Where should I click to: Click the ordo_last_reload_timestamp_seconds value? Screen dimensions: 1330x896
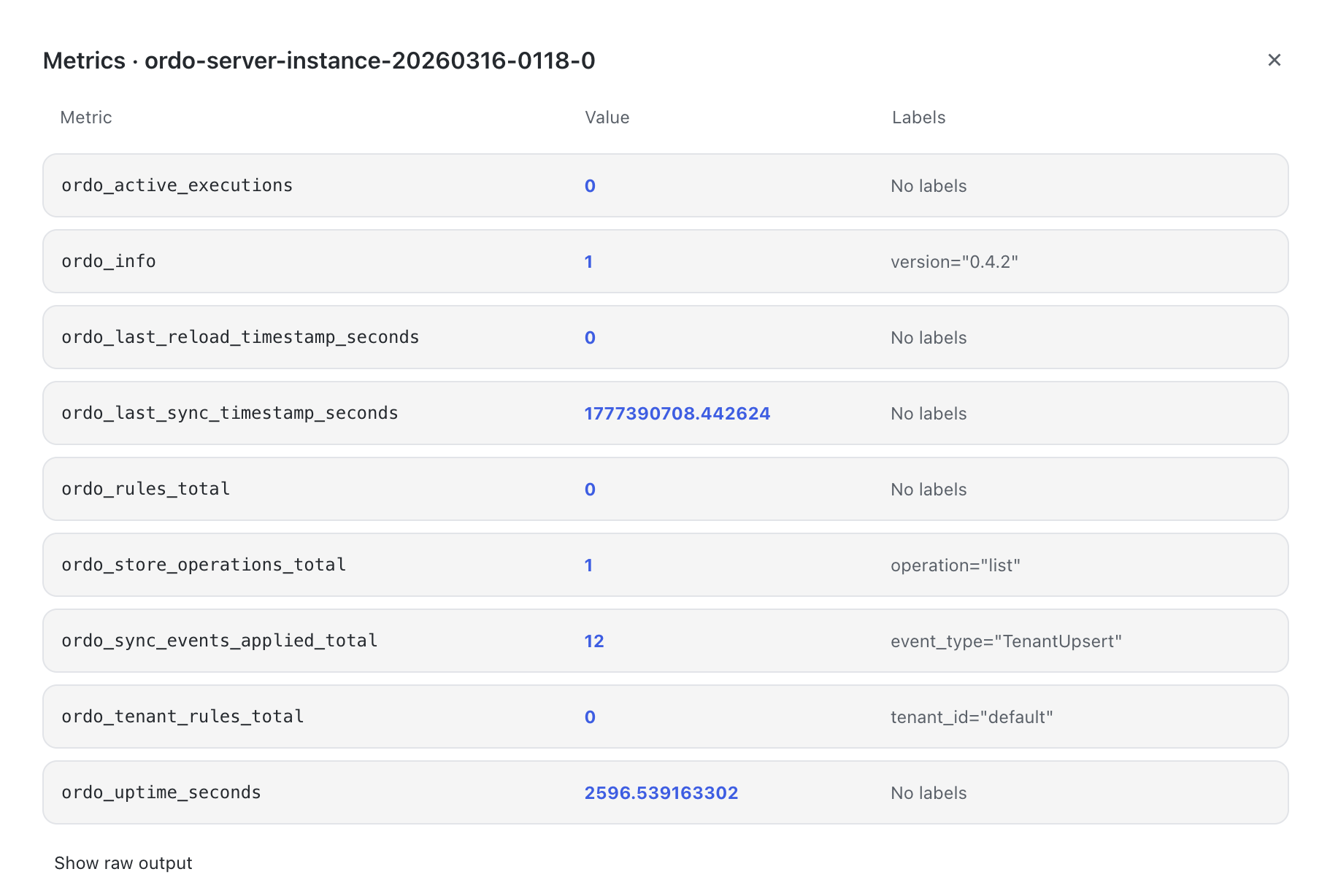(590, 337)
